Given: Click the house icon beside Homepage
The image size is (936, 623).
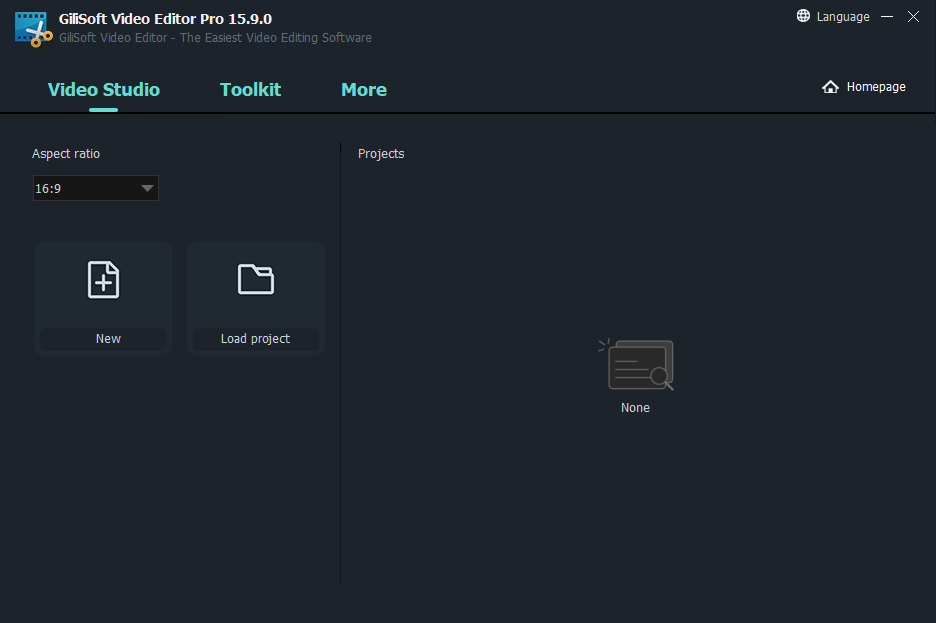Looking at the screenshot, I should pyautogui.click(x=830, y=87).
